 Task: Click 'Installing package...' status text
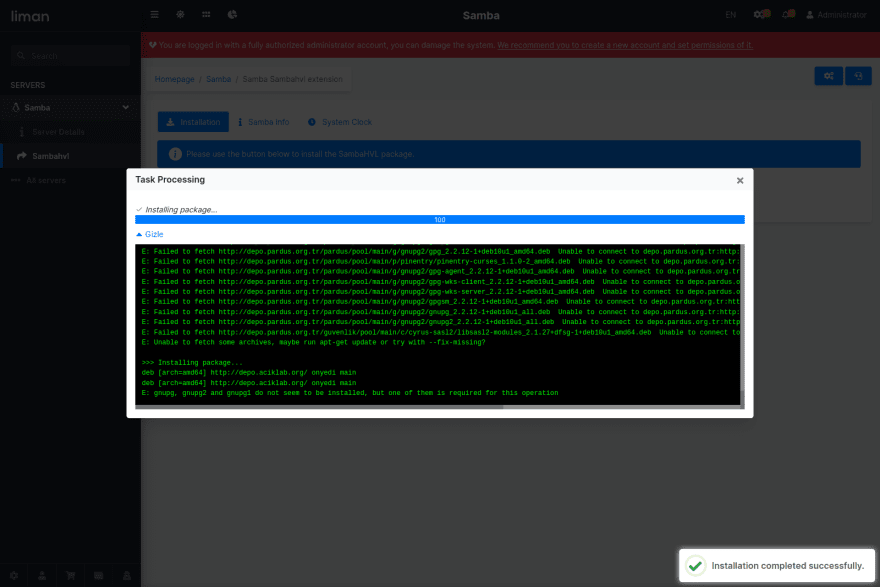coord(181,210)
